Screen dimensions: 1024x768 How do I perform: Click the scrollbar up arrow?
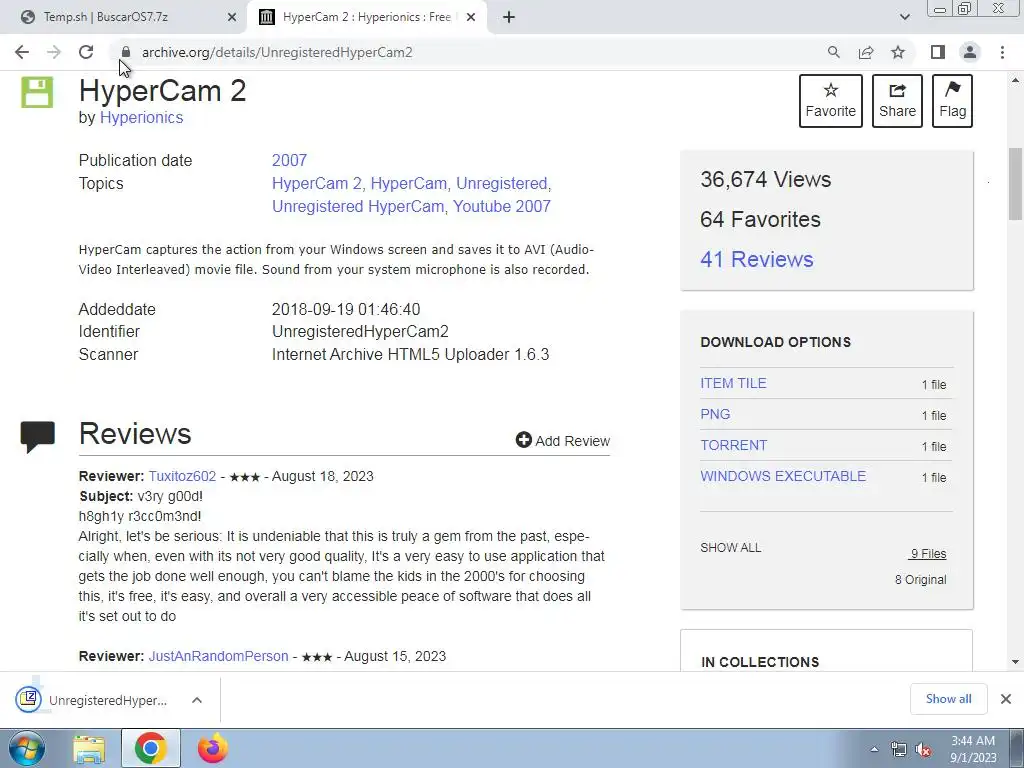coord(1016,80)
